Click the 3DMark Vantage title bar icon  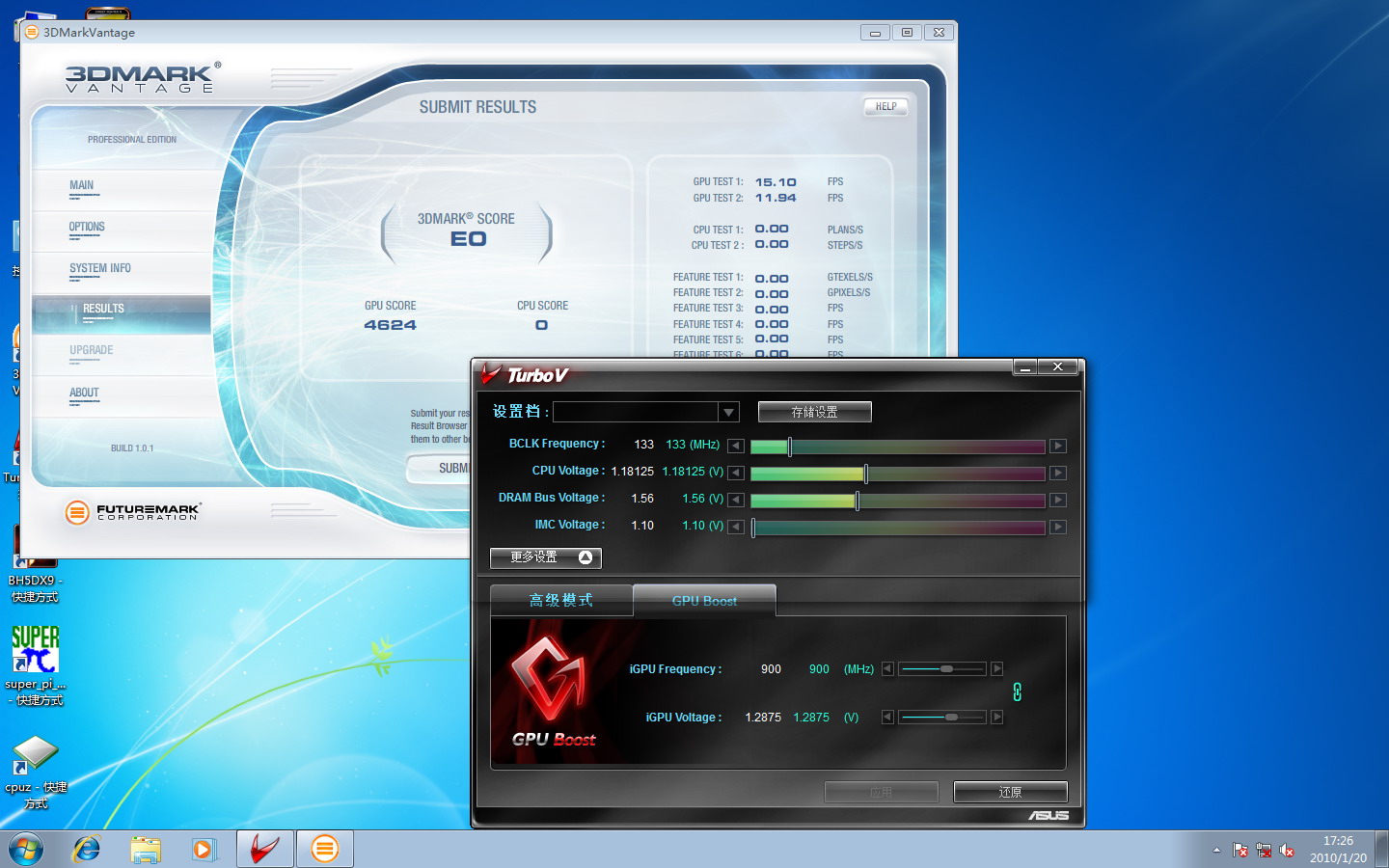pos(32,32)
